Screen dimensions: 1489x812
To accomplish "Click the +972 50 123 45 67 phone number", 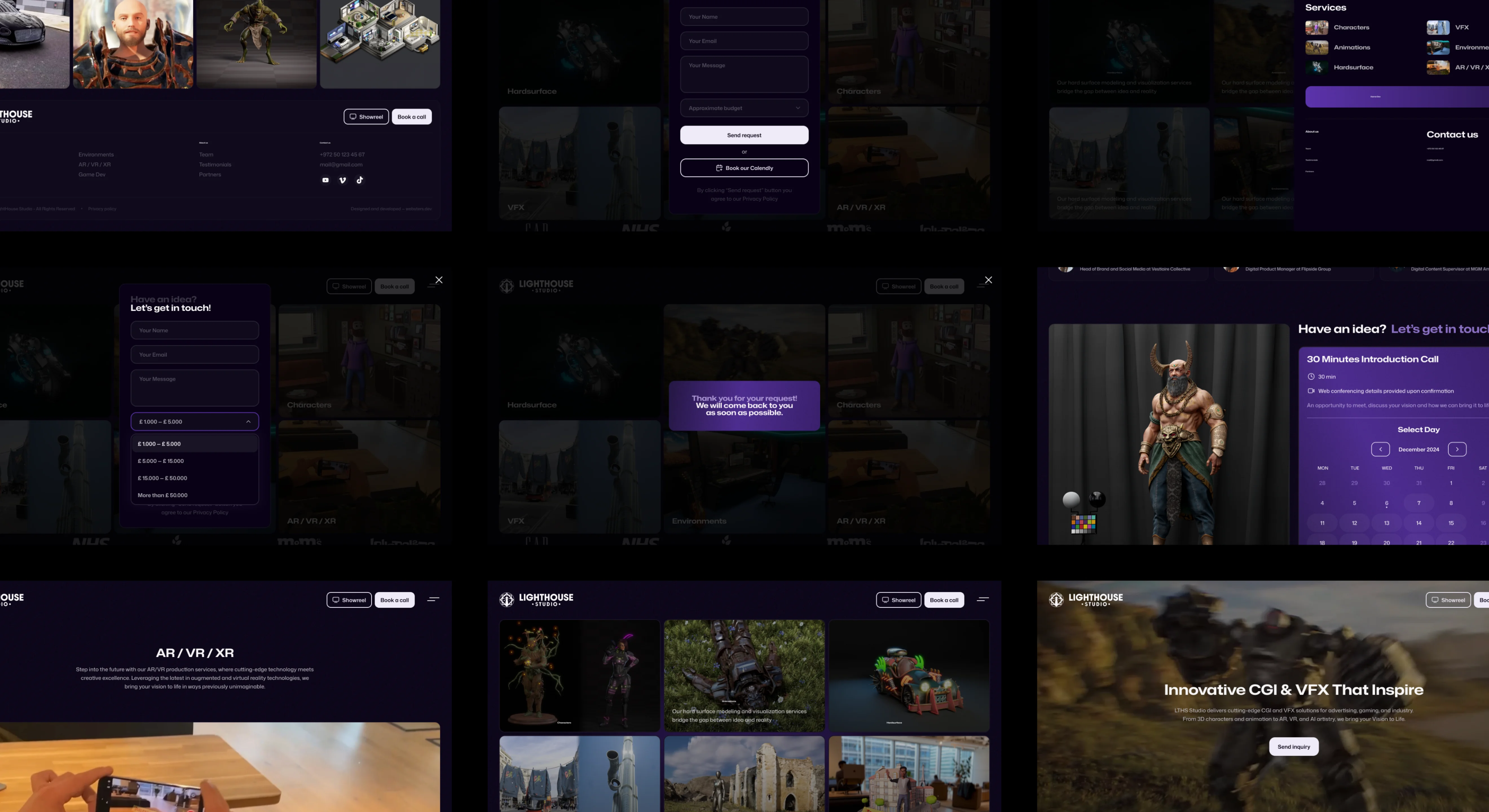I will coord(342,155).
